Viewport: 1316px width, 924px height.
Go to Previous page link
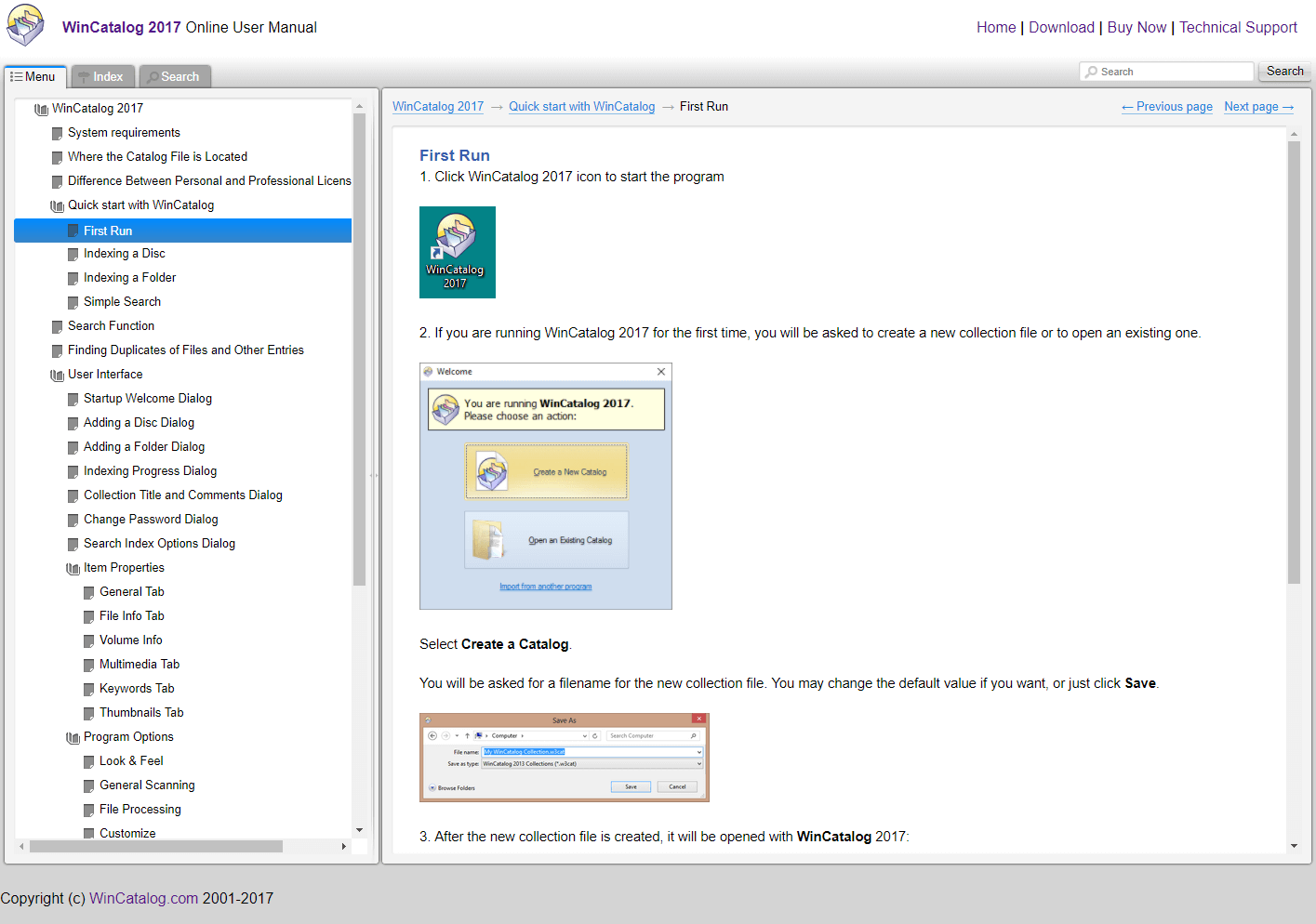[x=1166, y=107]
